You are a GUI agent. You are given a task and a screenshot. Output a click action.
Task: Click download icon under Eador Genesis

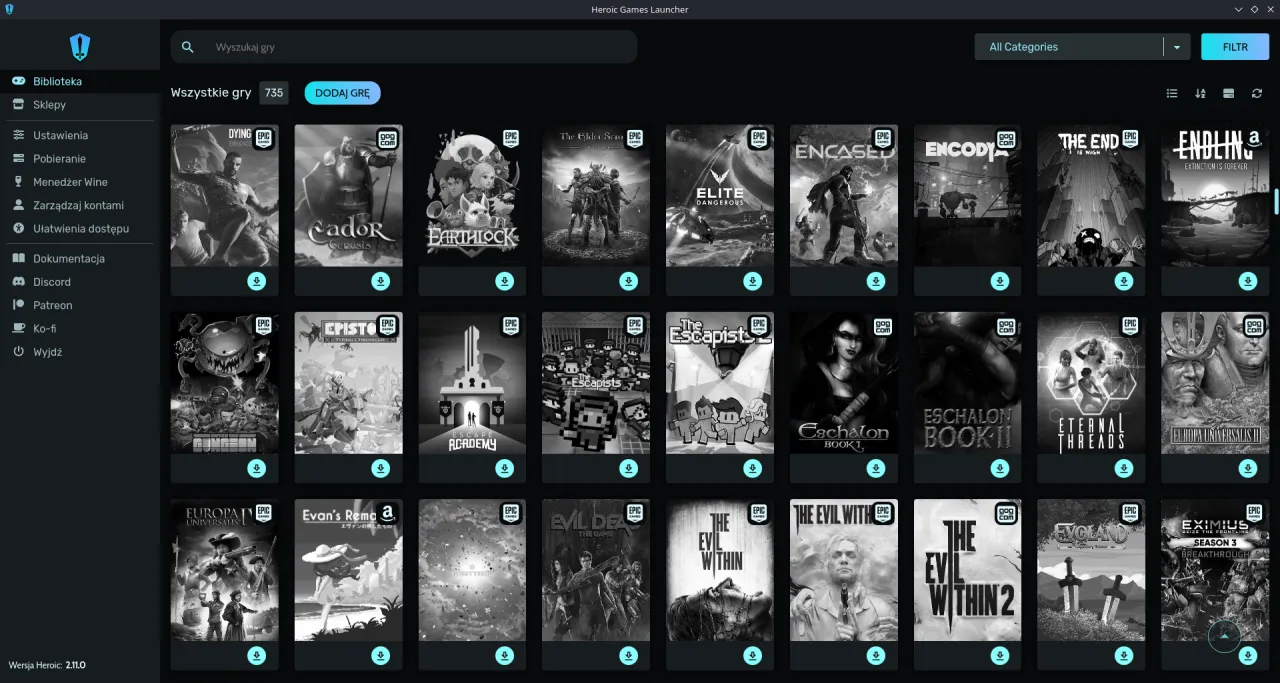(380, 281)
